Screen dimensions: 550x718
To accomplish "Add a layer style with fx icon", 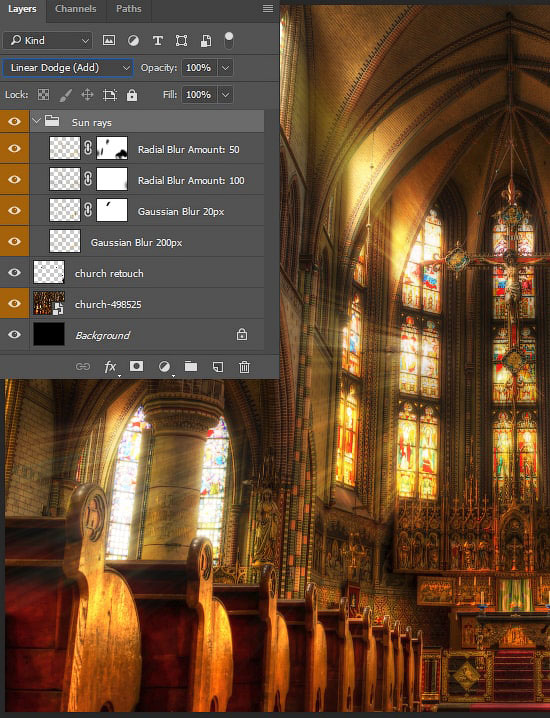I will (110, 367).
